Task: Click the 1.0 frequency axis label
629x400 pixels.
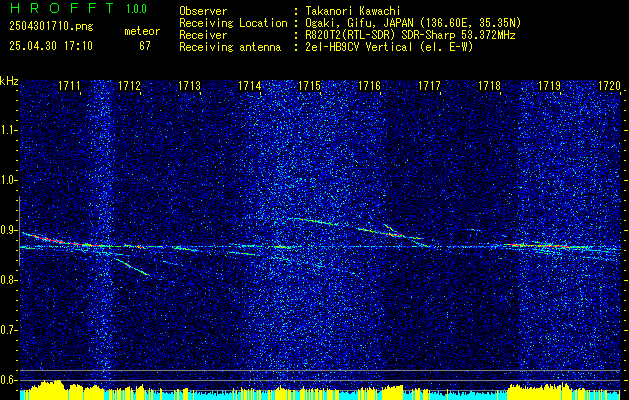Action: pos(9,180)
